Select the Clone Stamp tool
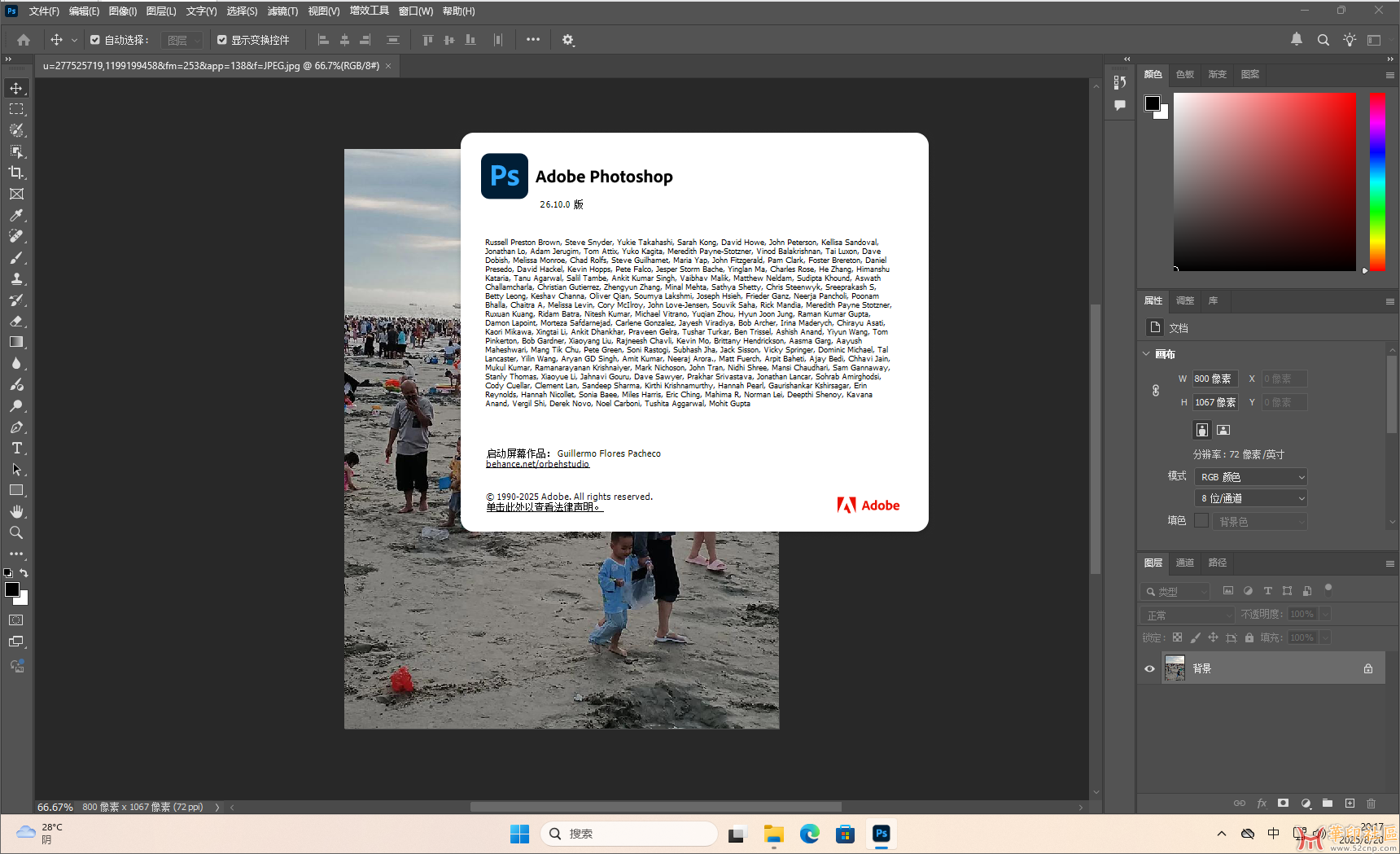Screen dimensions: 1400x854 point(16,278)
